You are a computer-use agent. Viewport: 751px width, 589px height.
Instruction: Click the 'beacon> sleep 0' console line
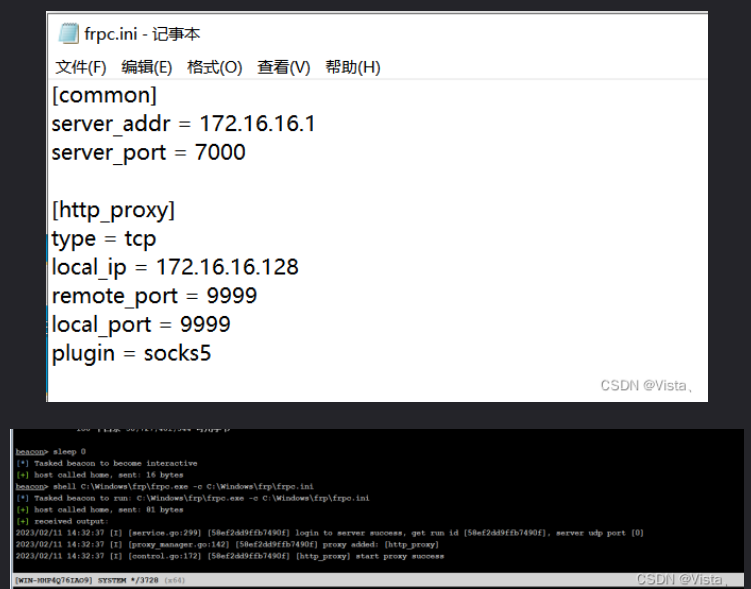51,452
